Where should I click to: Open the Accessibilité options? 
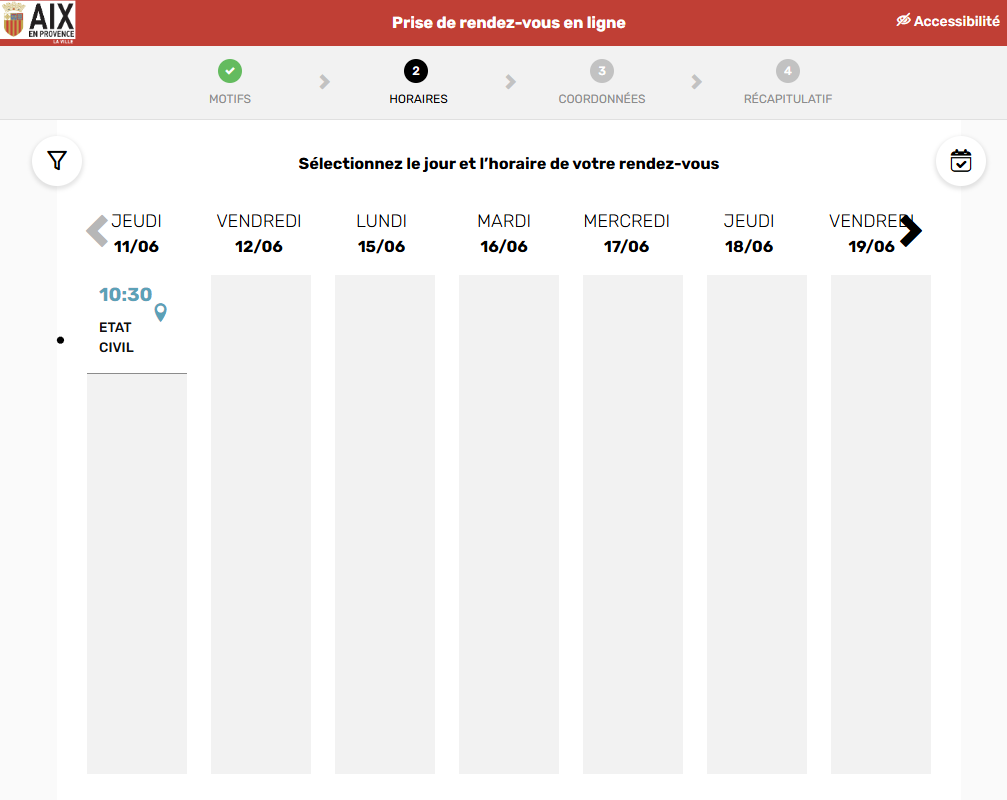948,21
